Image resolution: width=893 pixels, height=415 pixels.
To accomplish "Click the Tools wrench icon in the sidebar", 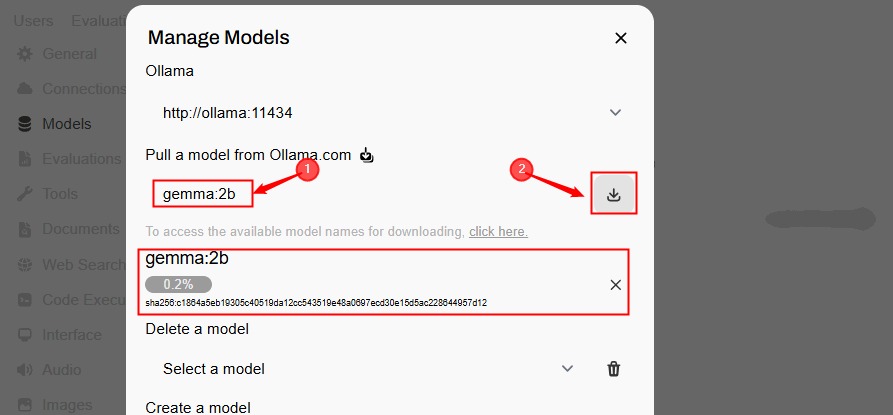I will coord(25,194).
